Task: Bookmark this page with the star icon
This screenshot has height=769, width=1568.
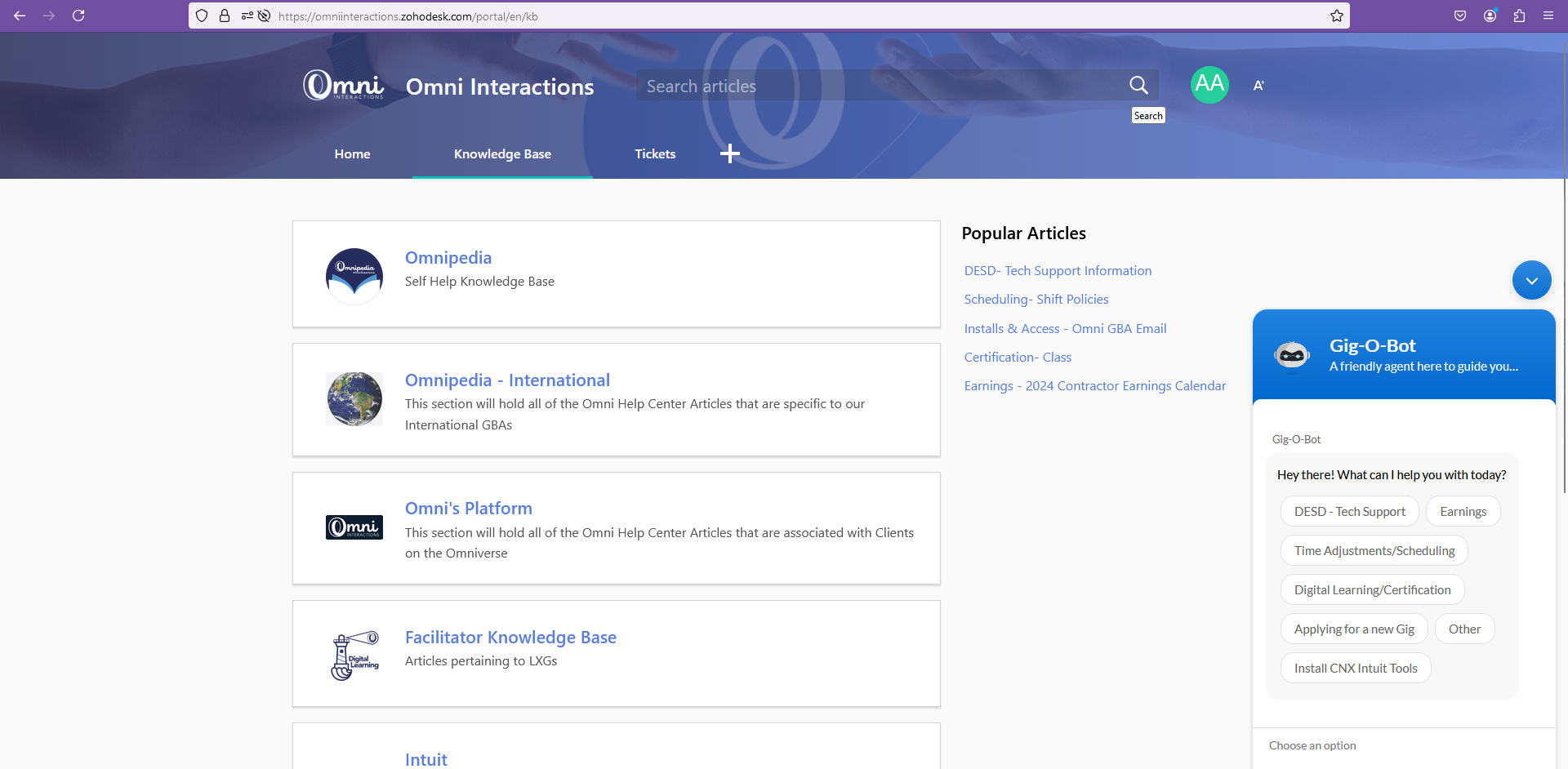Action: click(x=1337, y=16)
